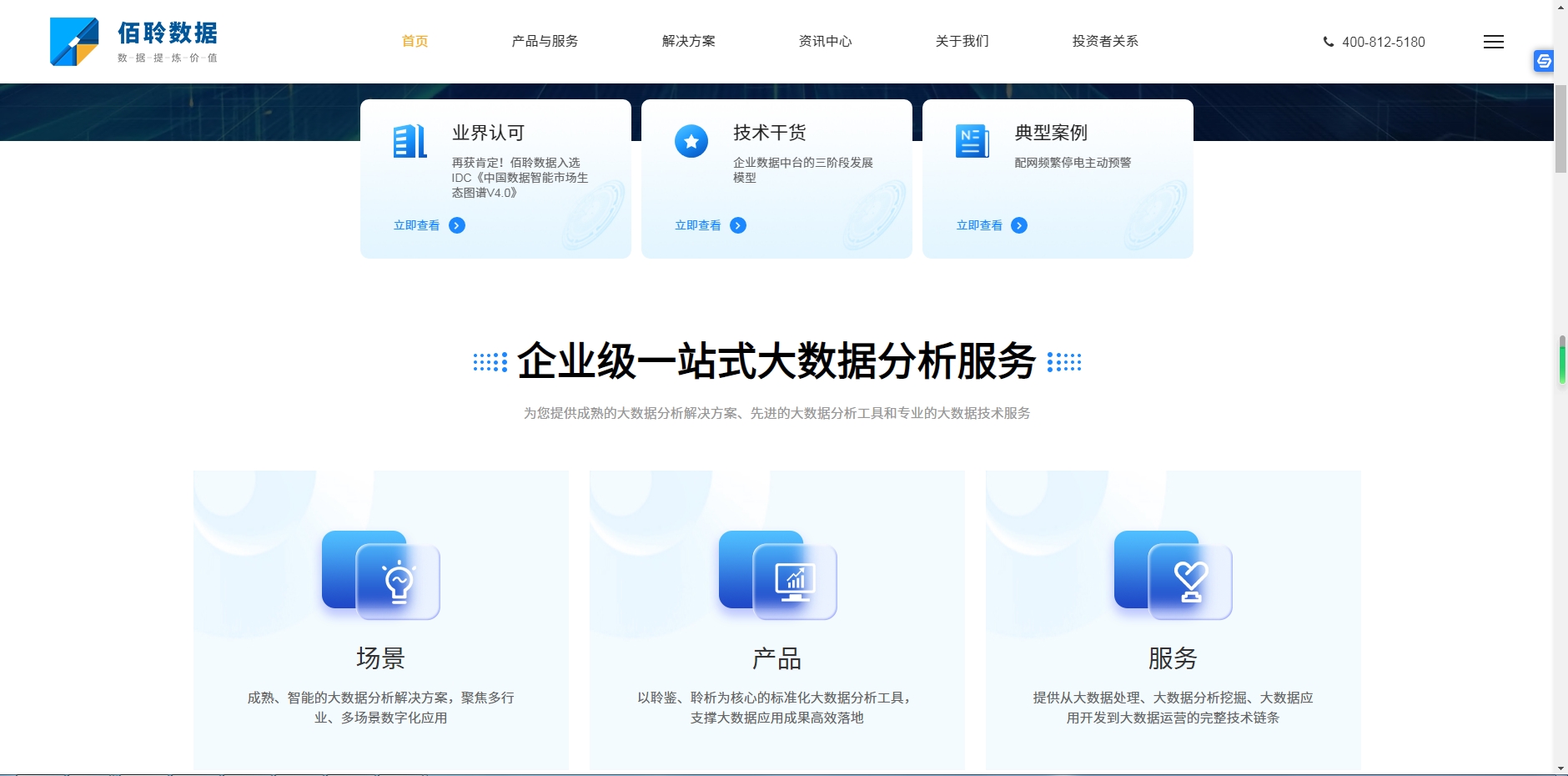Open the hamburger menu icon
The height and width of the screenshot is (776, 1568).
coord(1493,42)
